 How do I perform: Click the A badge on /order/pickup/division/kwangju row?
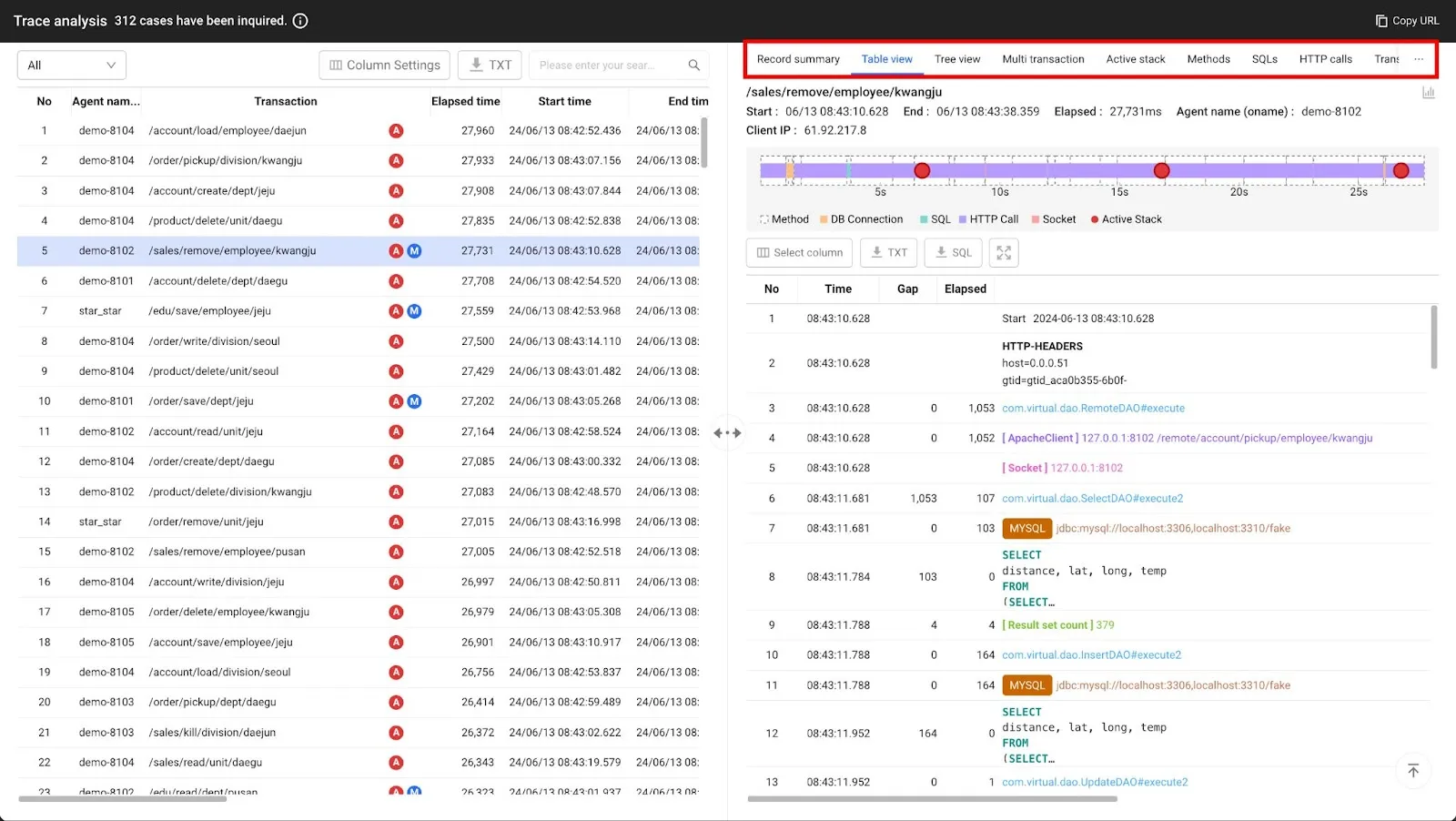[396, 161]
